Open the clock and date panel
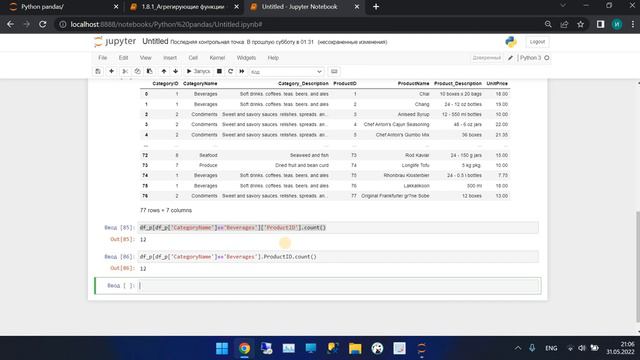The height and width of the screenshot is (360, 640). [x=620, y=348]
